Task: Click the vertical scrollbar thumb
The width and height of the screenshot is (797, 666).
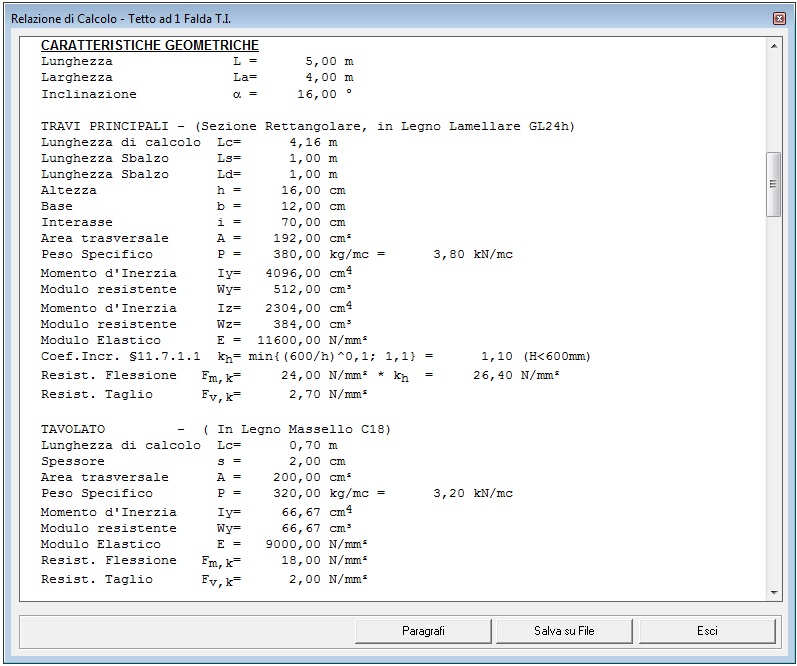Action: click(774, 184)
